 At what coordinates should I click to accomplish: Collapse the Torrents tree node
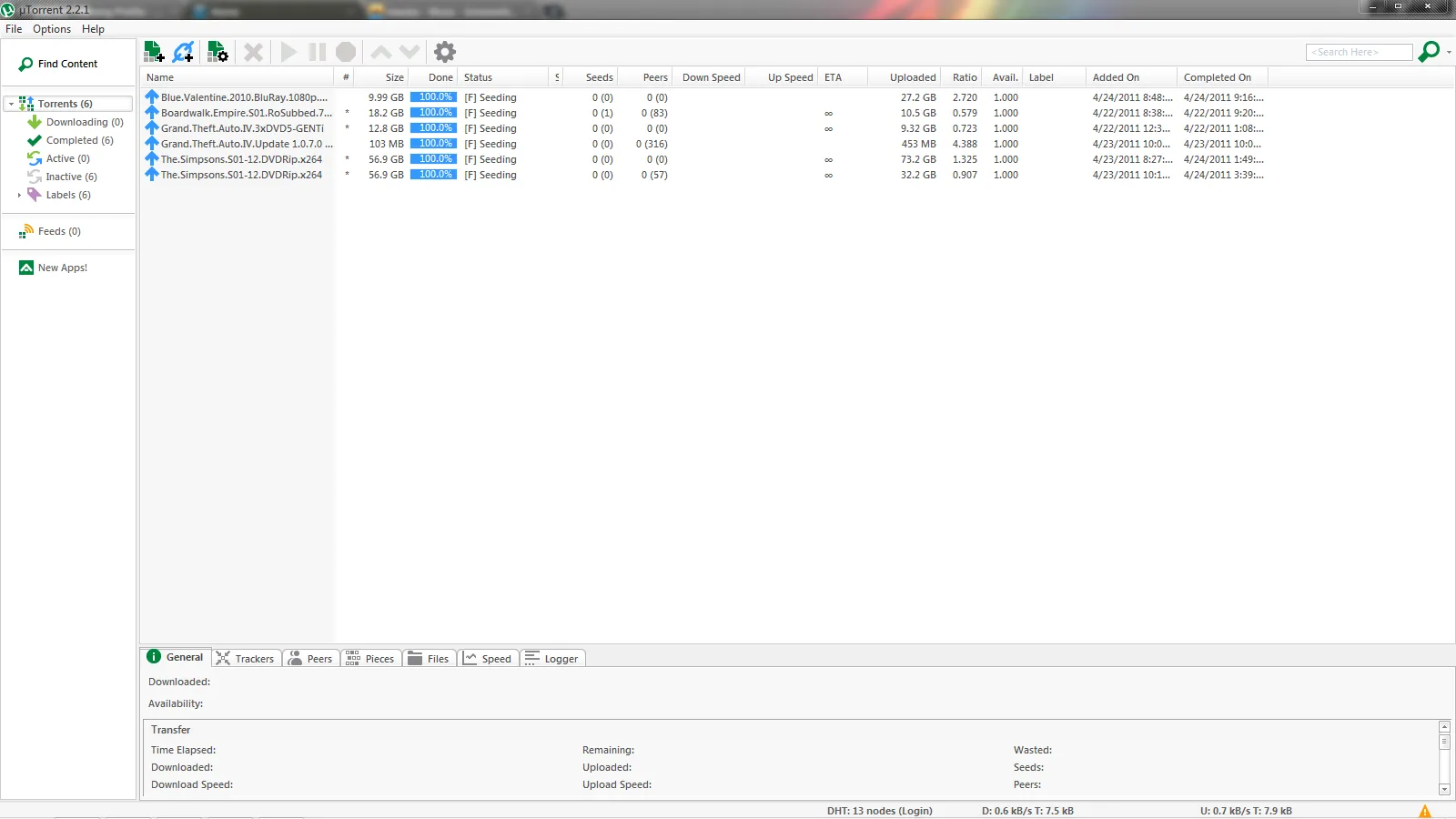pos(11,104)
